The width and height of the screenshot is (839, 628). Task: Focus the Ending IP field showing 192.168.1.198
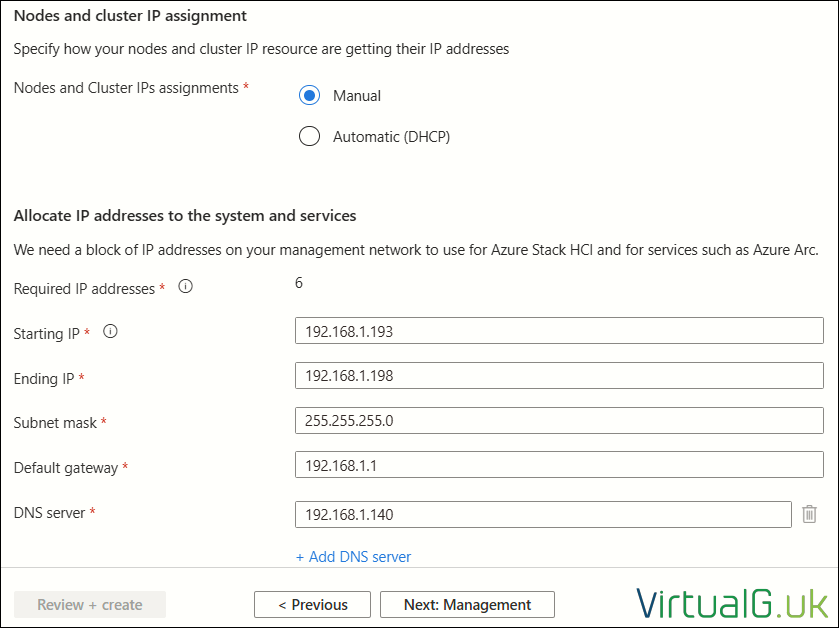[x=559, y=376]
